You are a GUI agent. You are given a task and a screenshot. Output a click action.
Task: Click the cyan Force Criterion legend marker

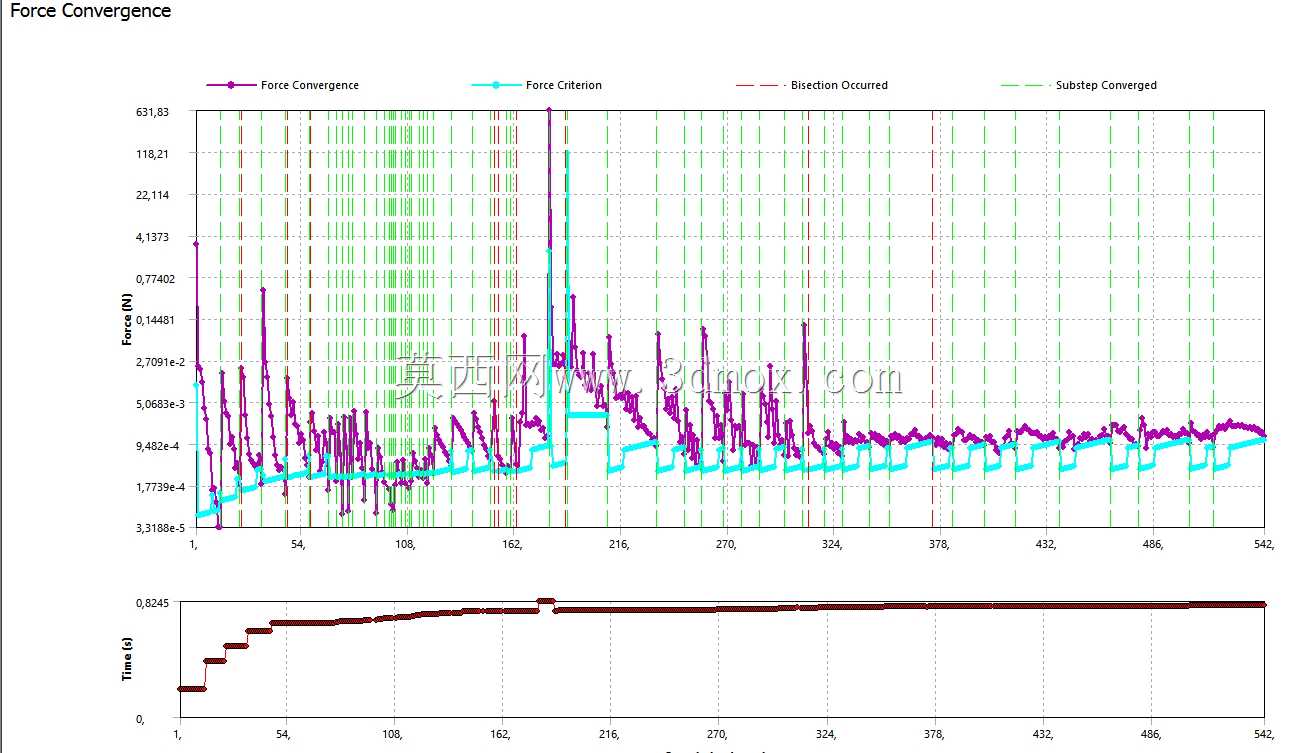point(496,85)
